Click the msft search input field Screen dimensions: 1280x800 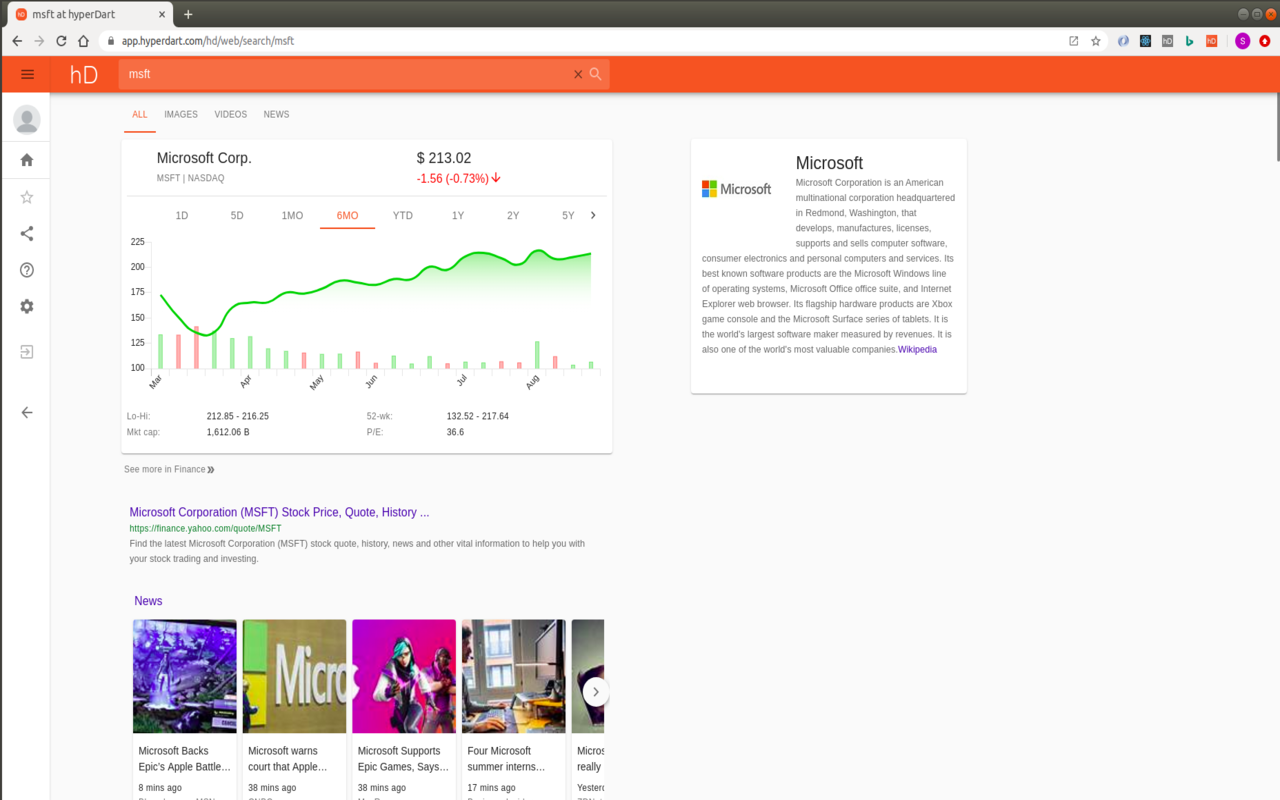(x=347, y=74)
